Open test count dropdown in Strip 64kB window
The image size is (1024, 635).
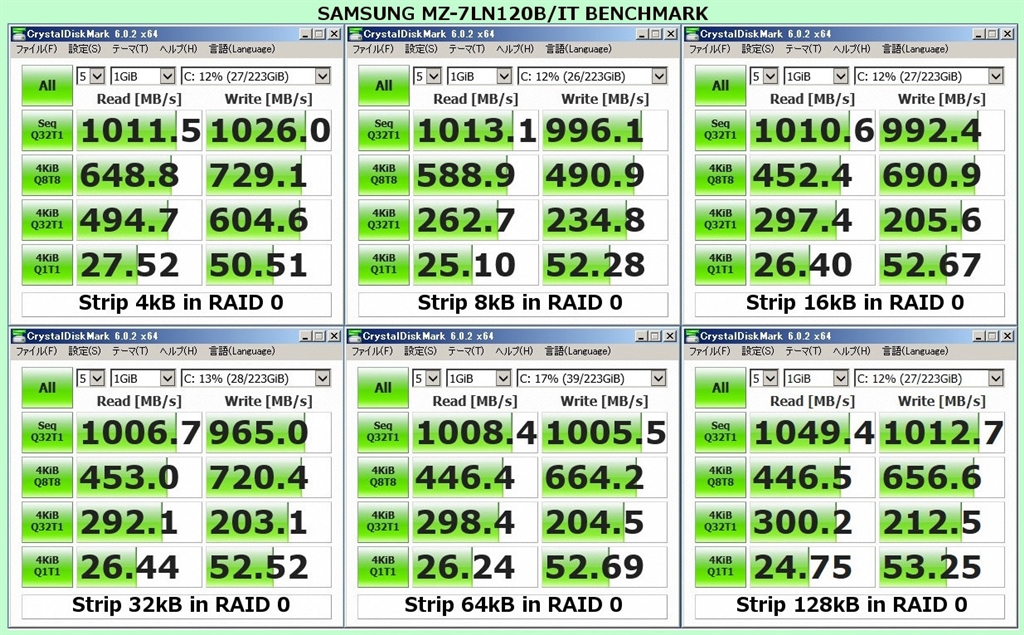[x=426, y=378]
